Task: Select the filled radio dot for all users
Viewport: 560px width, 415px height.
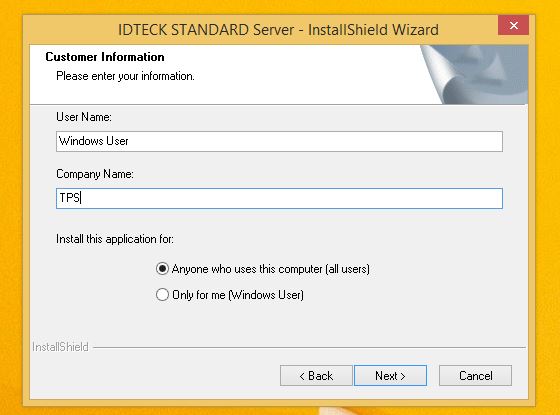Action: (x=162, y=269)
